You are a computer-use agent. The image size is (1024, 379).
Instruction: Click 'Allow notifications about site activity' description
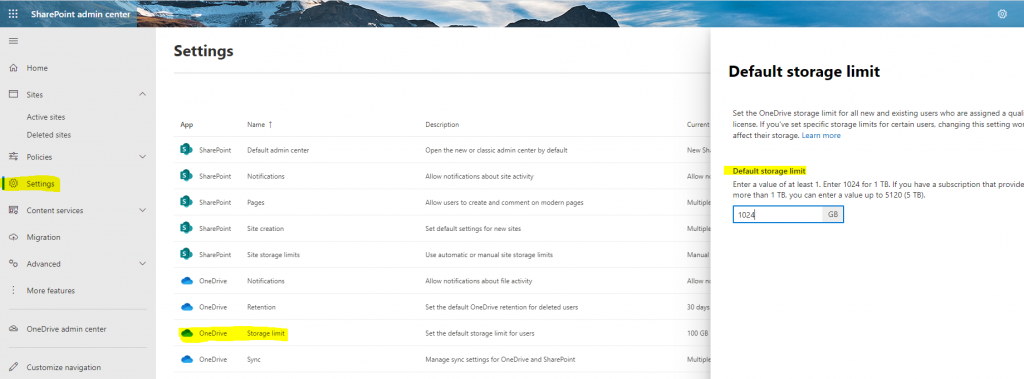(479, 176)
